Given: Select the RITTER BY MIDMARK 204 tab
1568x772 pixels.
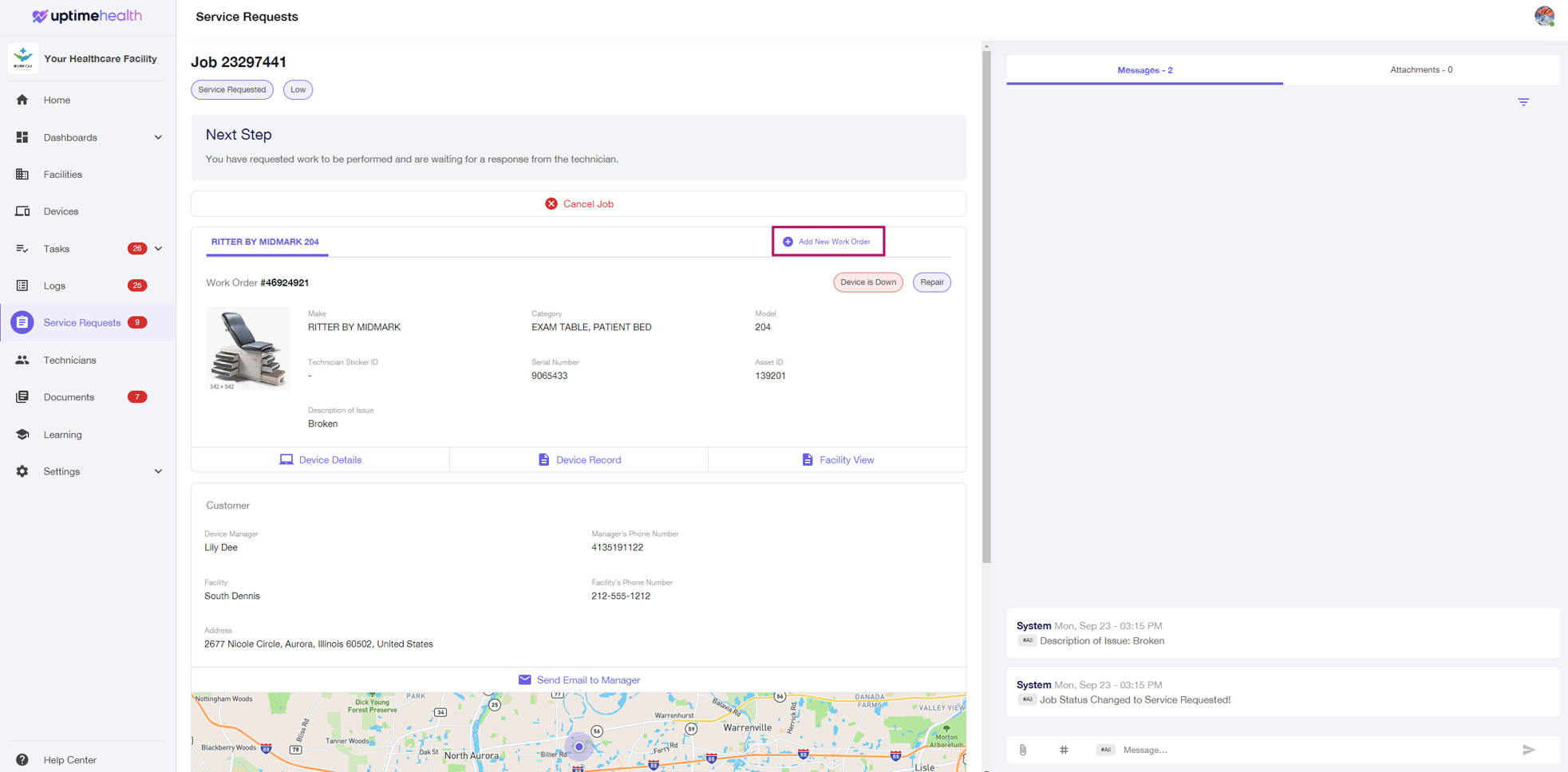Looking at the screenshot, I should [x=265, y=242].
